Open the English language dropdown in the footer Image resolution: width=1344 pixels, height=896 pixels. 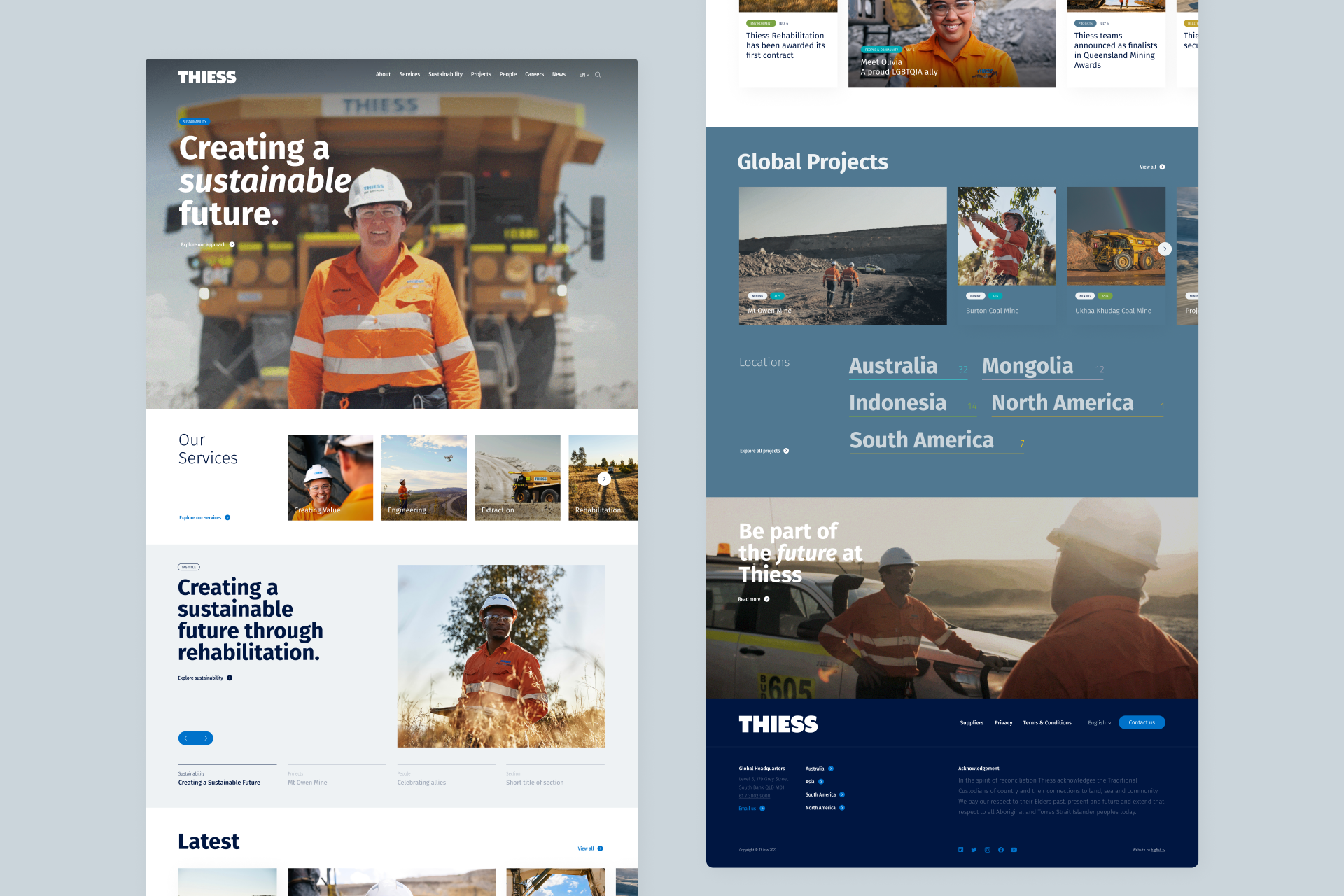coord(1100,723)
